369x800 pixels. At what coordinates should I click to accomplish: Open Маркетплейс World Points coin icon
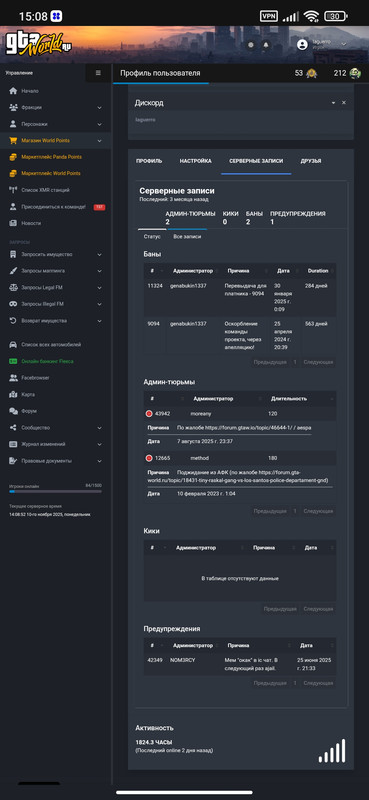point(13,173)
